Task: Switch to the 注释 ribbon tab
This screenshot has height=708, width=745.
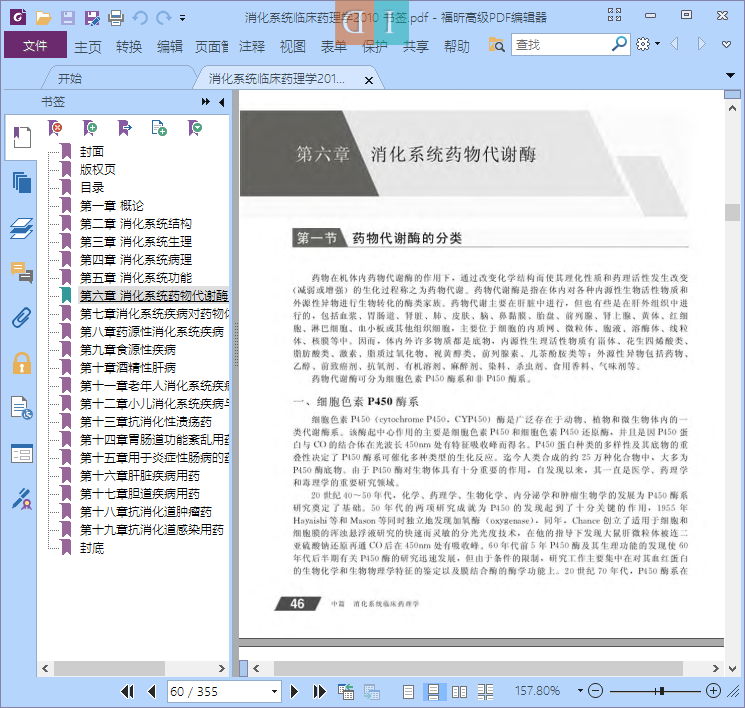Action: (x=252, y=47)
